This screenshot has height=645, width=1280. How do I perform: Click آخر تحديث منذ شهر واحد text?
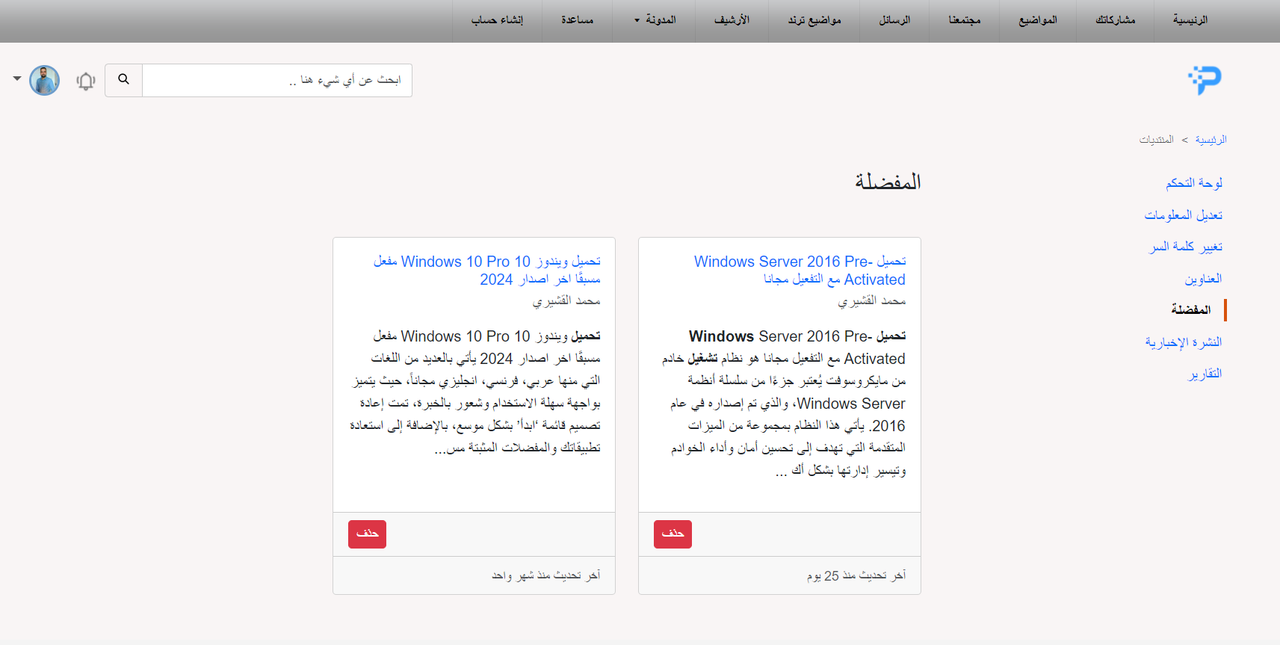546,576
